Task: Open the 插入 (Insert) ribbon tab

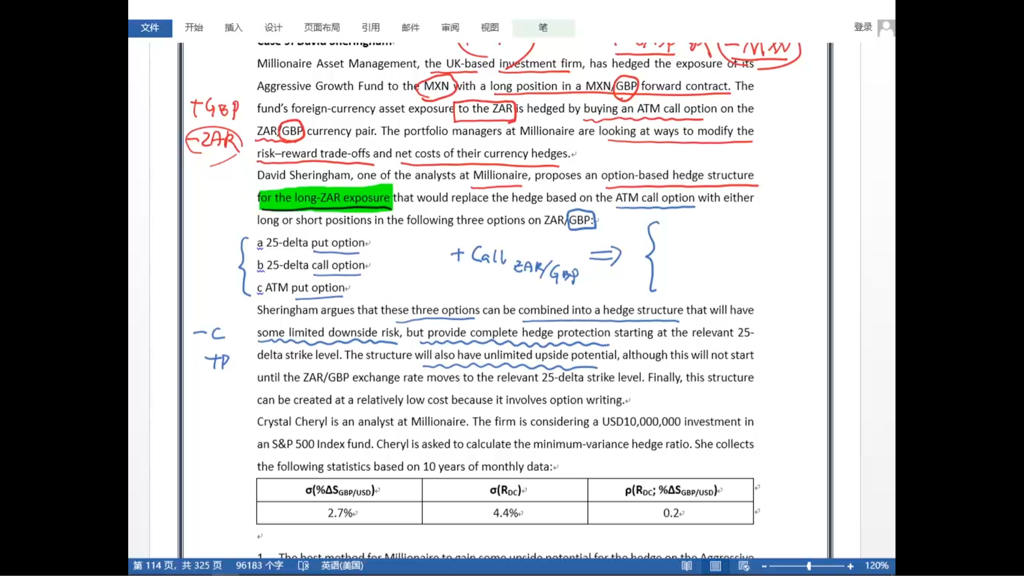Action: tap(234, 28)
